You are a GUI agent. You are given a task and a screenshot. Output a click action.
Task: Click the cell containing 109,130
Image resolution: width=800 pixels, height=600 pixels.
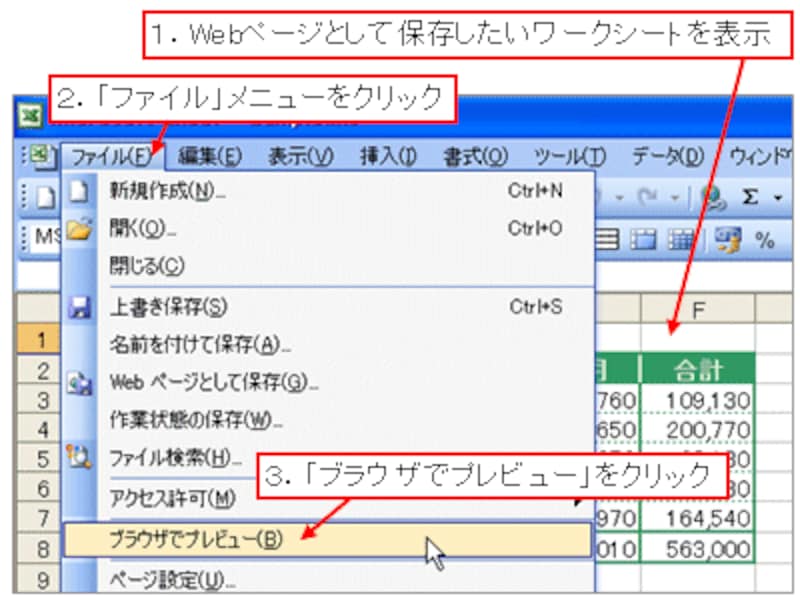[698, 399]
